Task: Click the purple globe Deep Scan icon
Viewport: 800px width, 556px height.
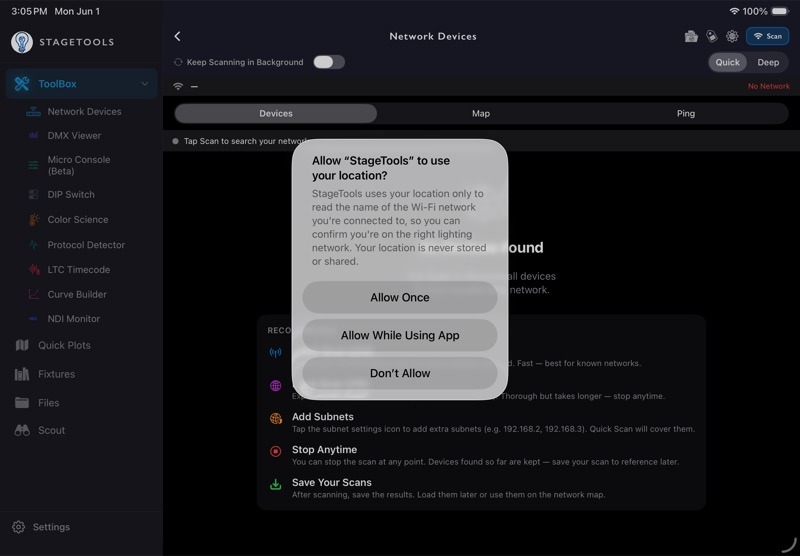Action: point(276,386)
